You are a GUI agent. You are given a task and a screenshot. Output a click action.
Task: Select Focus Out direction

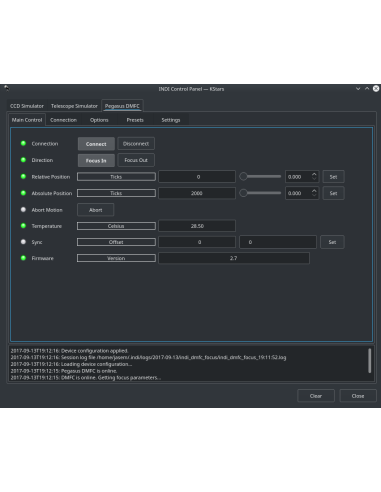(x=136, y=160)
